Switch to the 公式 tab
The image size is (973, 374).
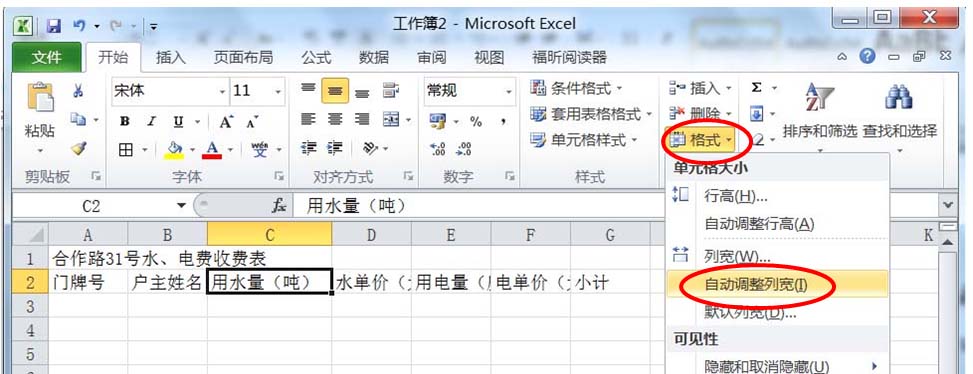point(316,58)
